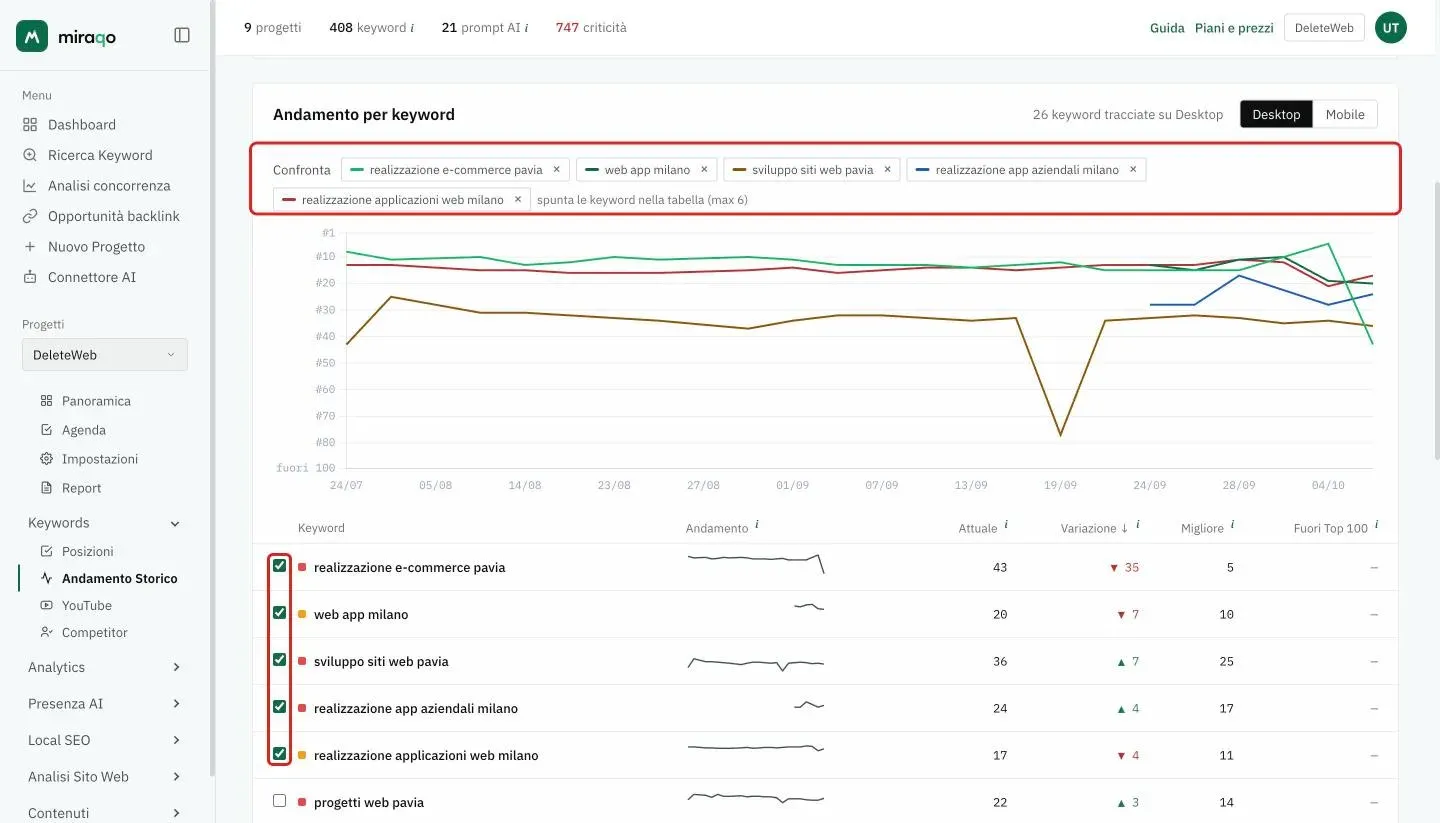Check the 'progetti web pavia' checkbox
The image size is (1440, 823).
click(280, 801)
